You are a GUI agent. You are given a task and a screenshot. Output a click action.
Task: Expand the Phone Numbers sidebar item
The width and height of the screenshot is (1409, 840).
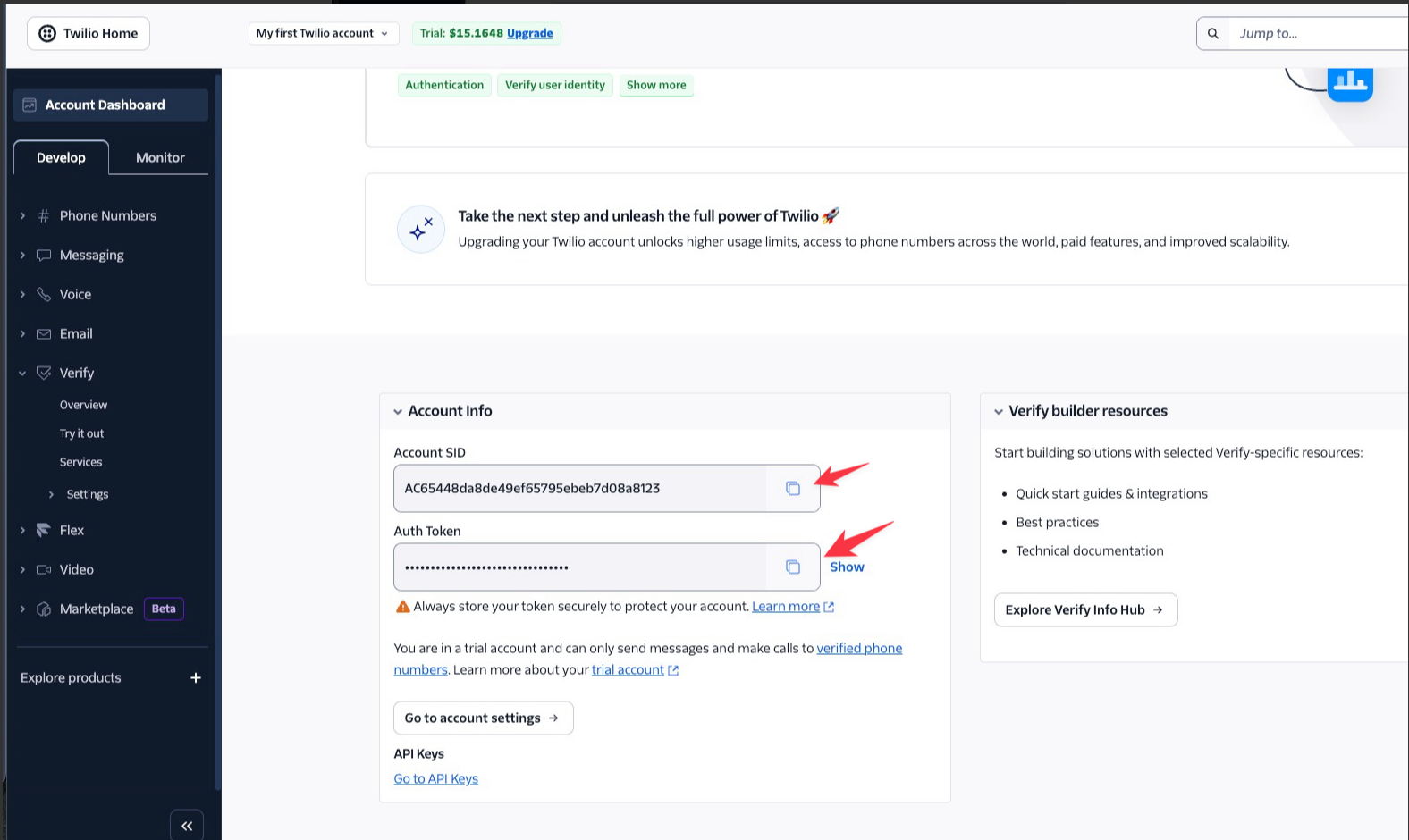pyautogui.click(x=22, y=215)
